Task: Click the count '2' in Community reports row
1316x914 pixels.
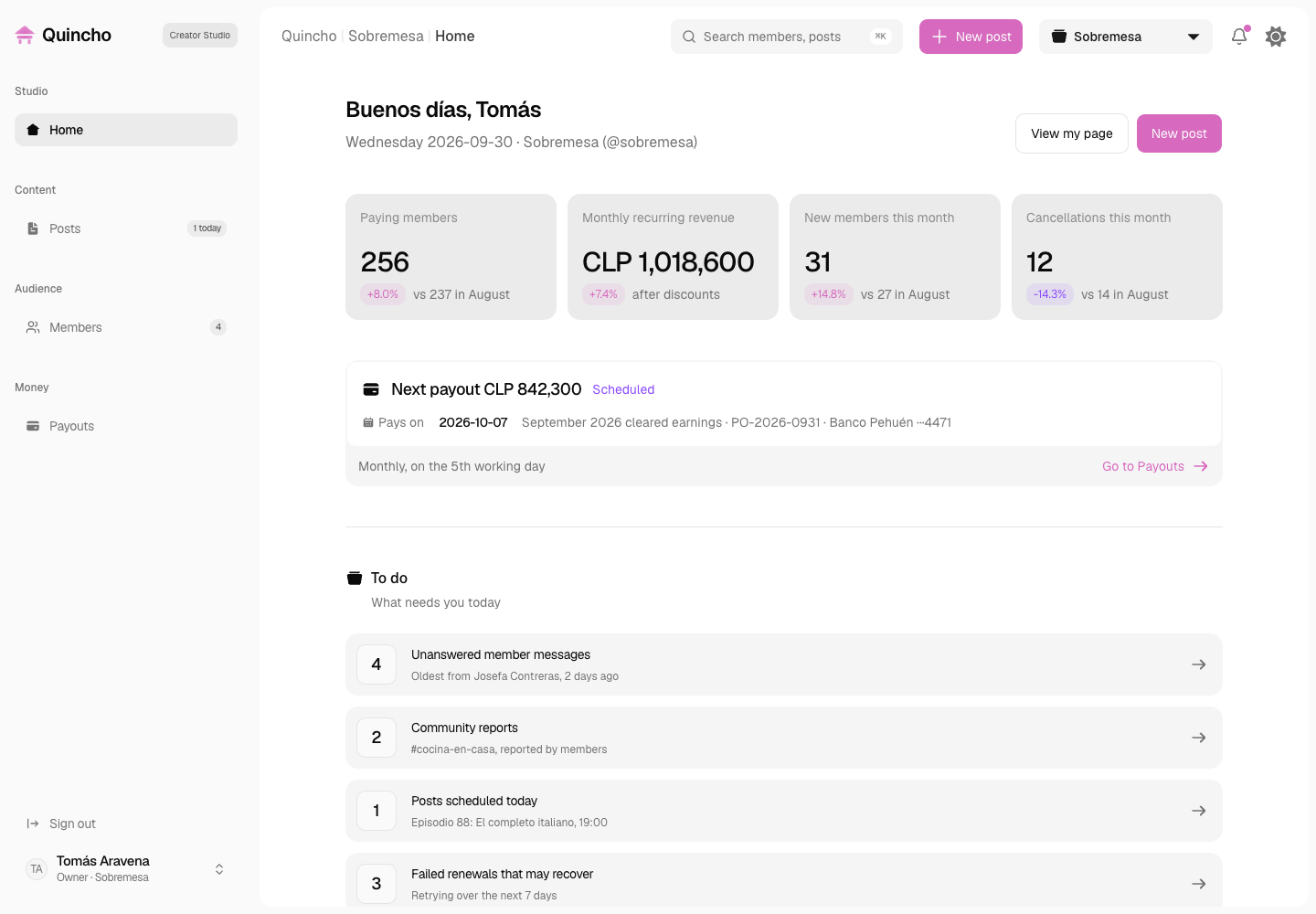Action: (x=377, y=738)
